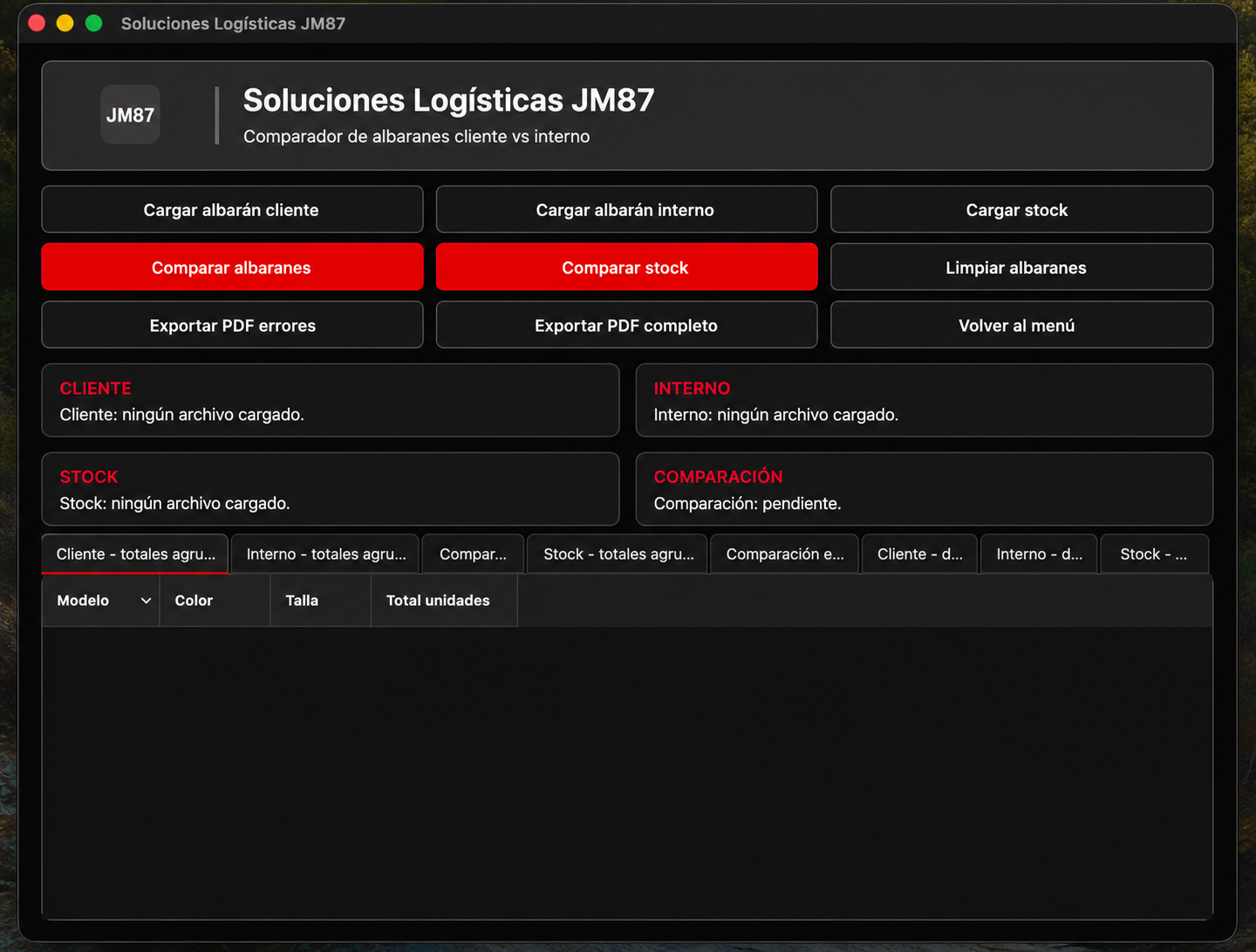Click Exportar PDF completo
Viewport: 1256px width, 952px height.
[626, 324]
